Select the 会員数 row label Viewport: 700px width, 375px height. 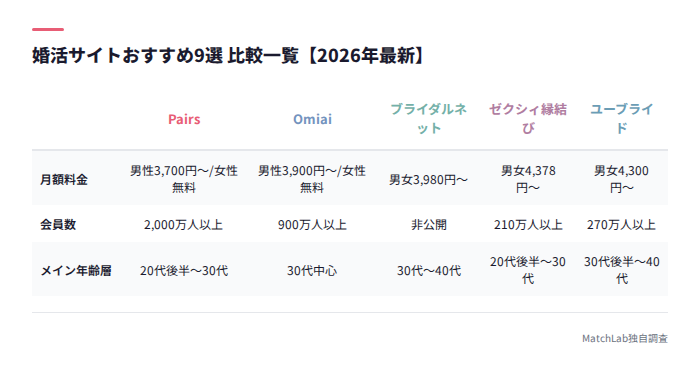[x=58, y=224]
